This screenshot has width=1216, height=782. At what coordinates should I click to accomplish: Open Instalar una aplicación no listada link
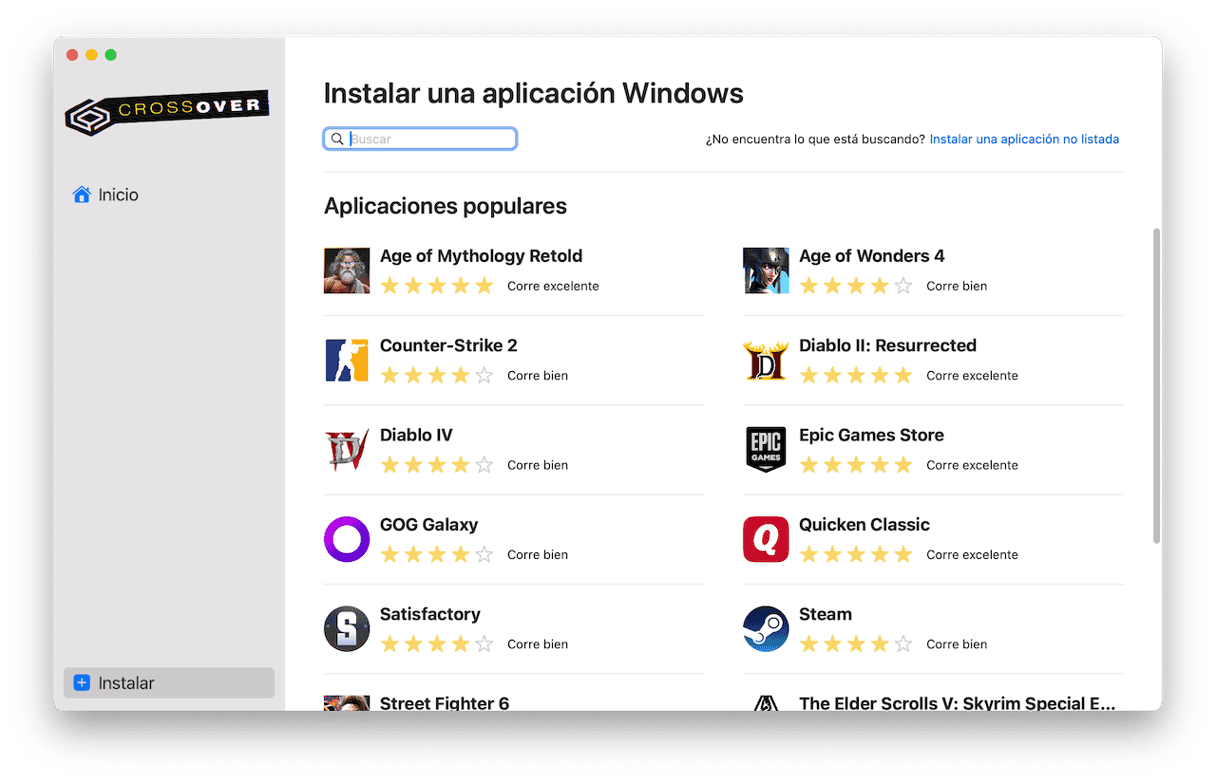[x=1024, y=139]
